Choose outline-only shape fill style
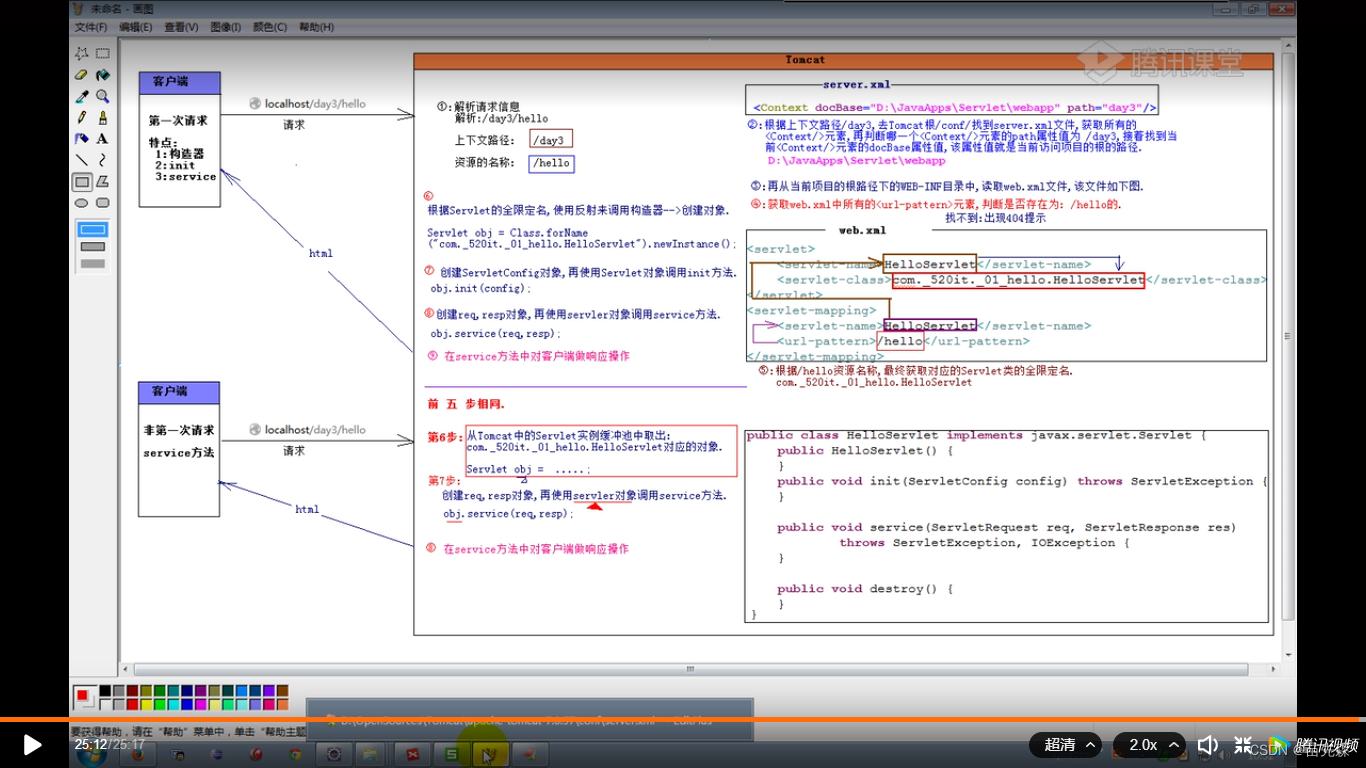Viewport: 1366px width, 768px height. 93,230
